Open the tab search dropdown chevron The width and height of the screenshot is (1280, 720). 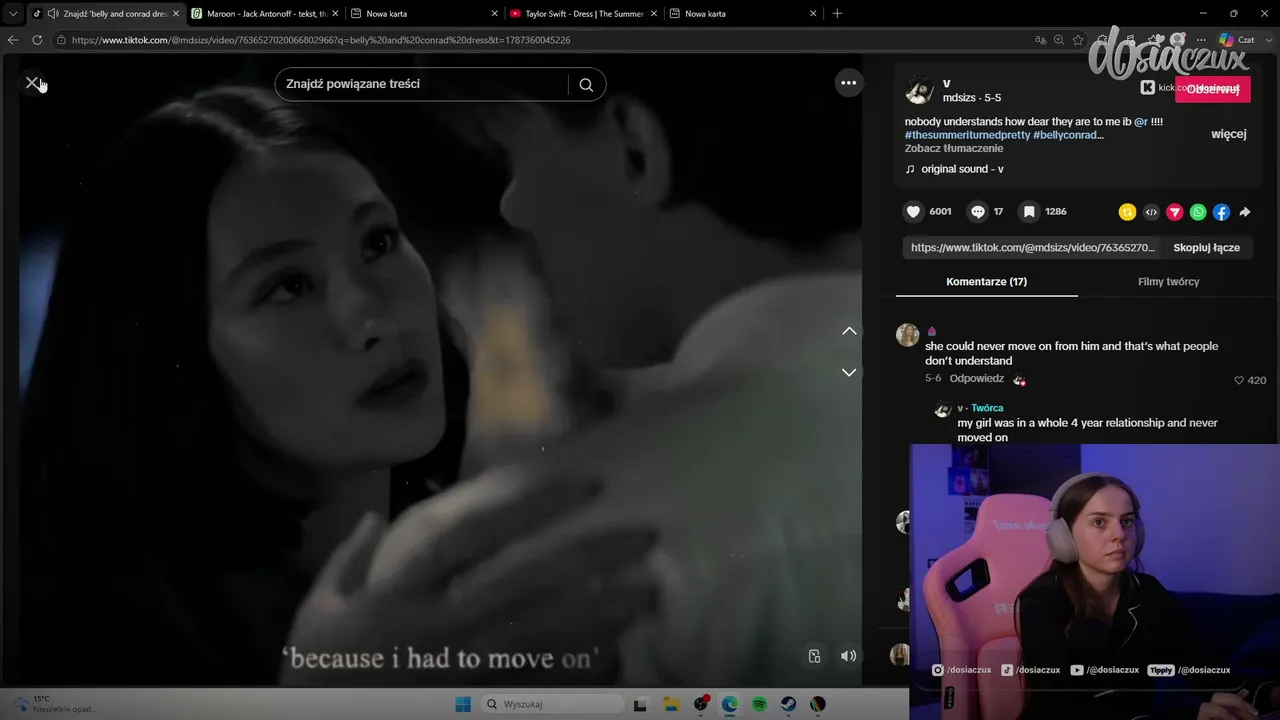tap(13, 14)
